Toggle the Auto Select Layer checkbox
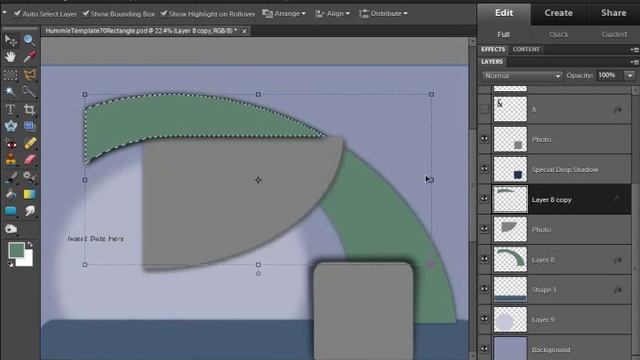 pyautogui.click(x=17, y=13)
